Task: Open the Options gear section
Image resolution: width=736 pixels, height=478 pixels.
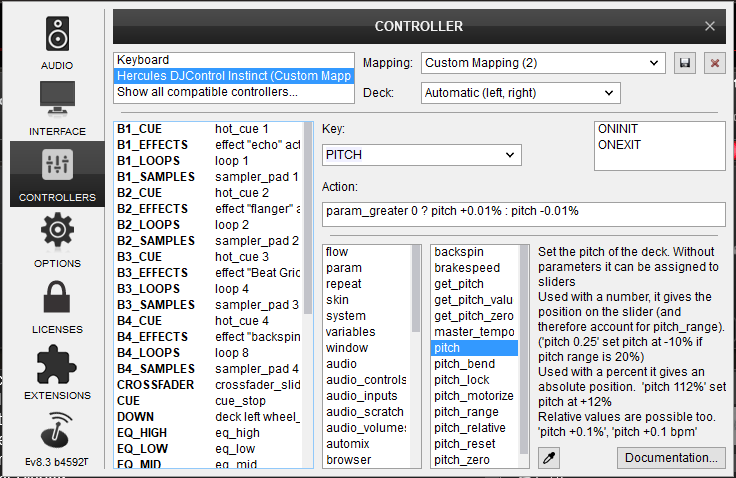Action: coord(57,240)
